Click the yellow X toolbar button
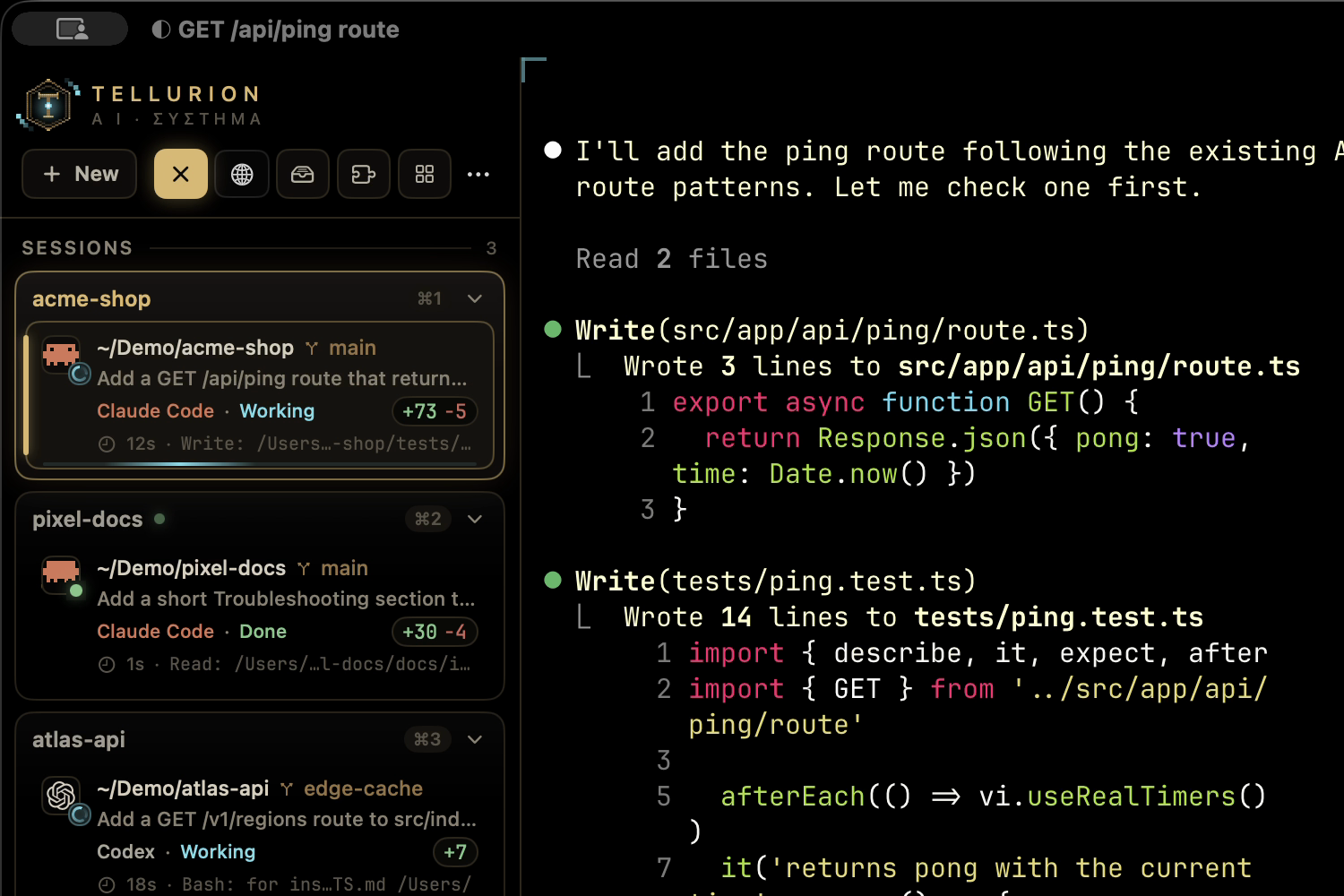Image resolution: width=1344 pixels, height=896 pixels. pos(181,174)
